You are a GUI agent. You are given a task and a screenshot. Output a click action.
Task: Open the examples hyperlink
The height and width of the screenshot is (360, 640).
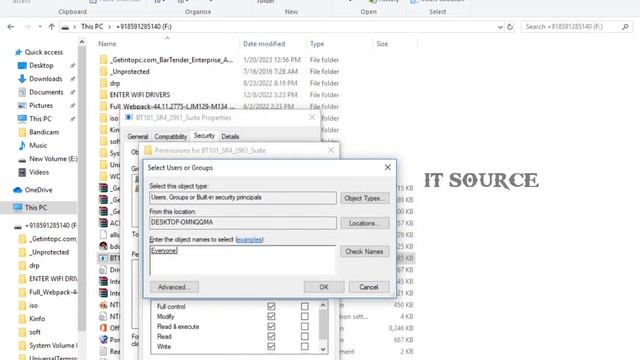point(249,240)
